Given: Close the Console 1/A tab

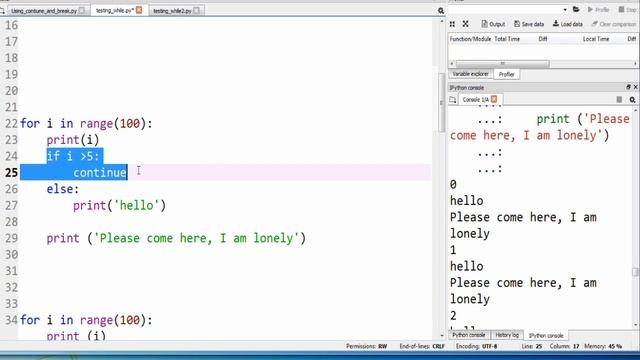Looking at the screenshot, I should click(x=494, y=99).
